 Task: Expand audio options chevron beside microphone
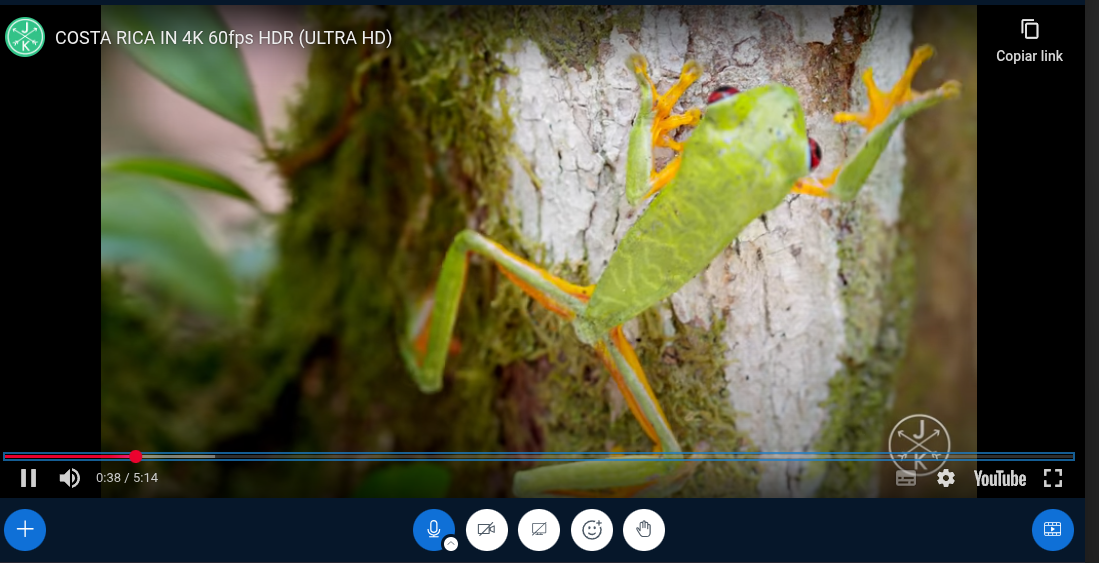click(451, 544)
